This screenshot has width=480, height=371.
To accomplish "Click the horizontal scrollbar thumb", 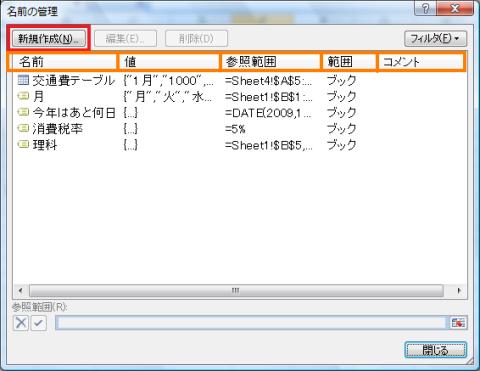I will point(236,291).
